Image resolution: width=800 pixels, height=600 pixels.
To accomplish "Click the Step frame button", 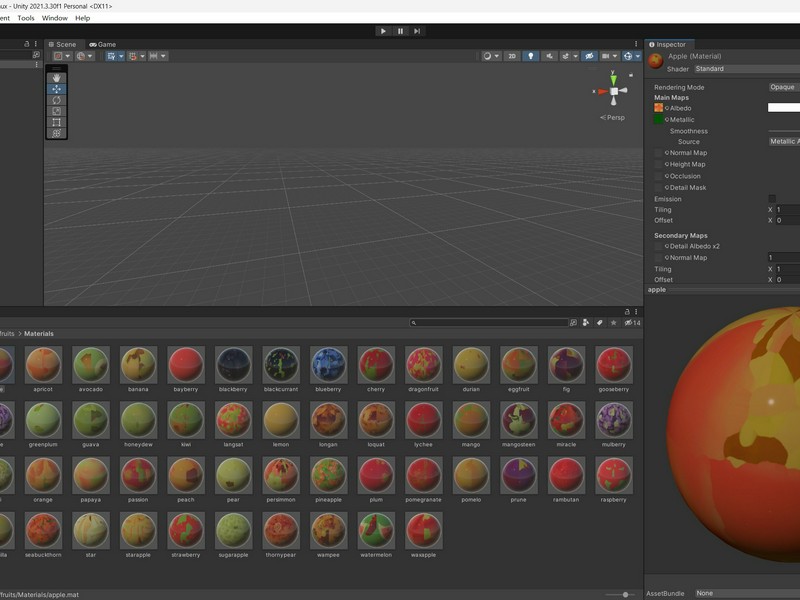I will (x=417, y=31).
